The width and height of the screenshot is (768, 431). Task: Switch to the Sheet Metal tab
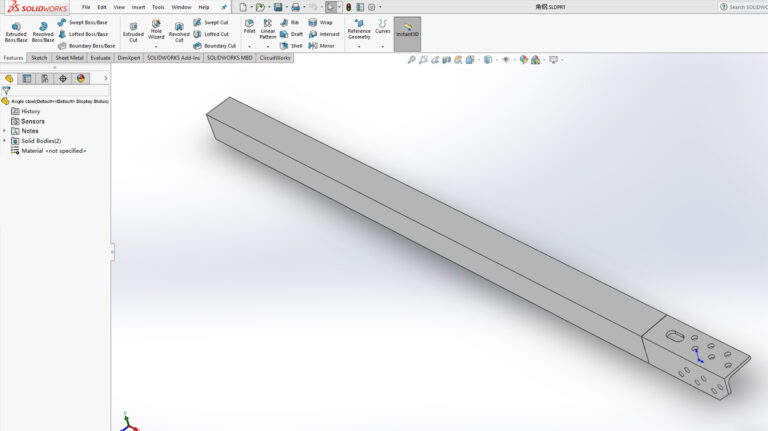click(x=70, y=58)
